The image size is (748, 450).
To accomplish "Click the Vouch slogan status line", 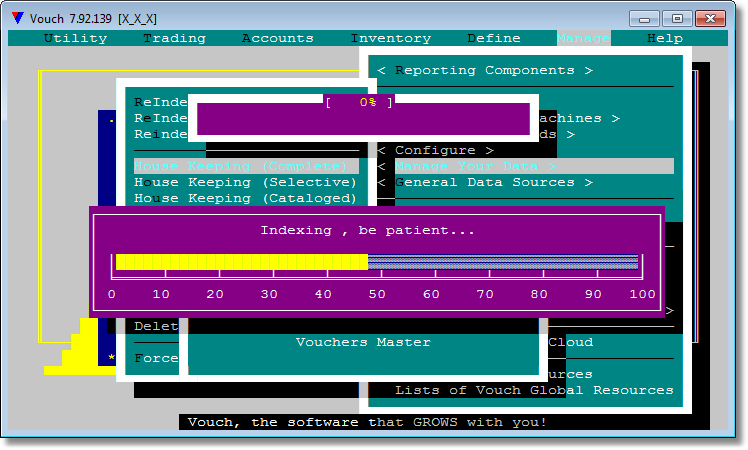I will (367, 422).
